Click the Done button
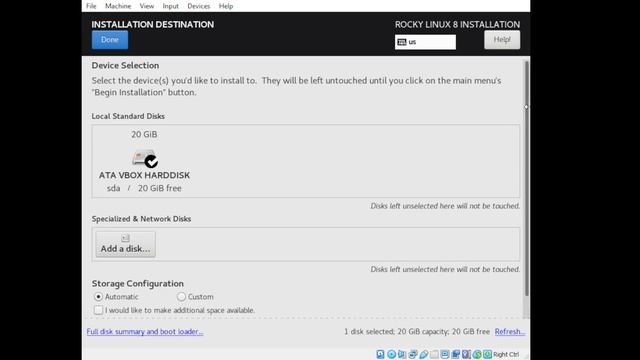 109,40
